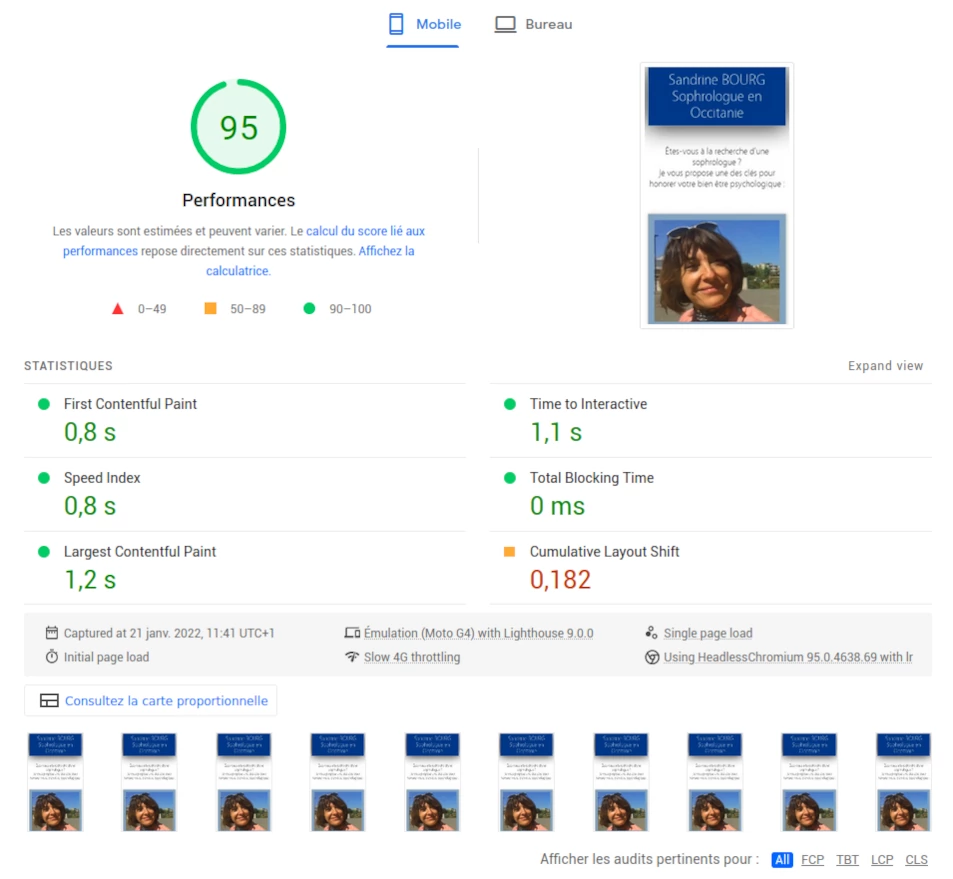Filter audits by FCP

(813, 860)
